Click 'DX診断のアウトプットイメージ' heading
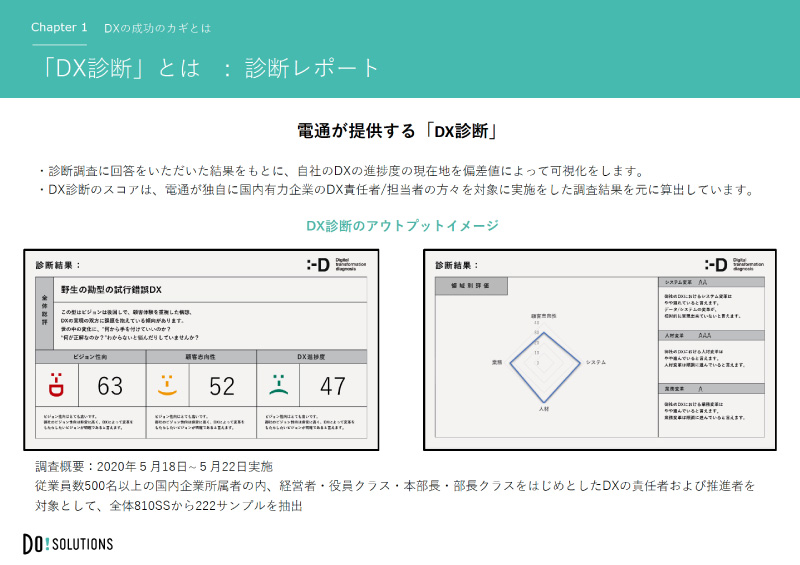800x565 pixels. [x=403, y=226]
